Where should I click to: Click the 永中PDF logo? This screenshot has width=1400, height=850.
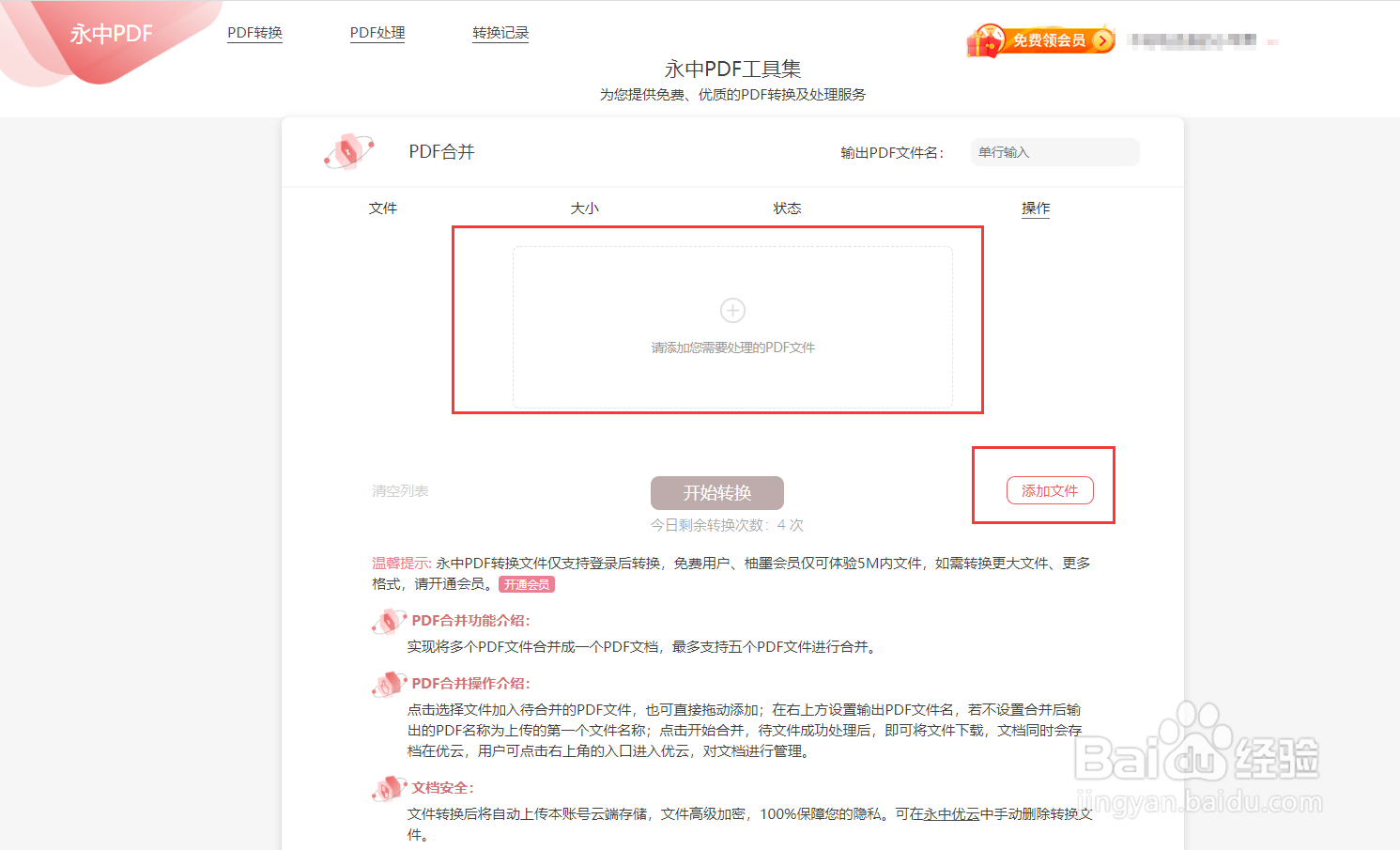pos(111,35)
